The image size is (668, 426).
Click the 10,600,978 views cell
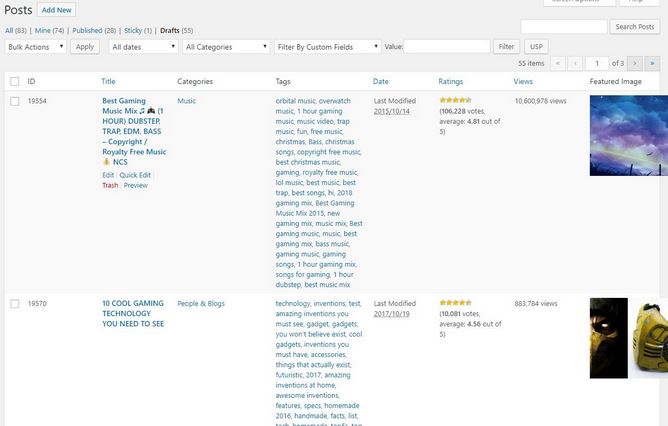tap(541, 101)
